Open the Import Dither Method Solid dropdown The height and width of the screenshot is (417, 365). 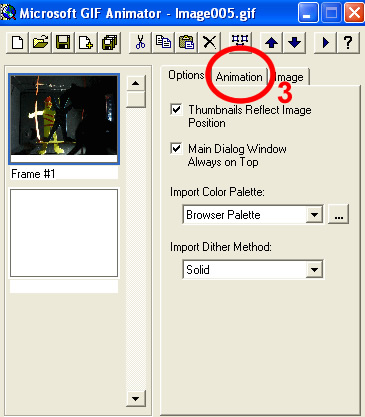[314, 269]
